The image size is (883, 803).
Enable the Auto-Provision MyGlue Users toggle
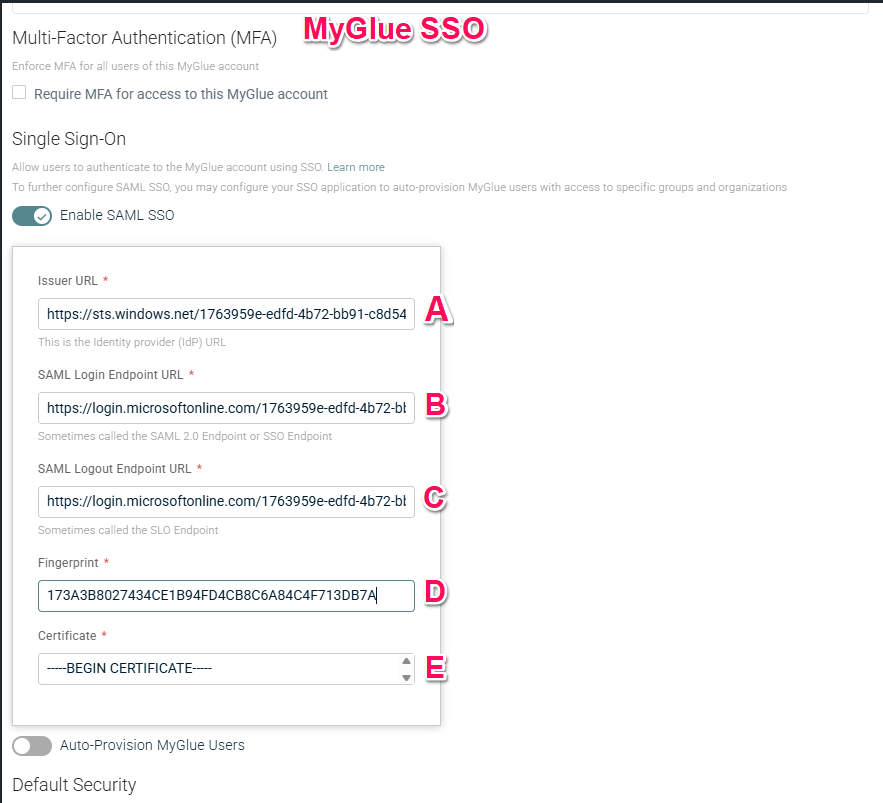tap(32, 745)
